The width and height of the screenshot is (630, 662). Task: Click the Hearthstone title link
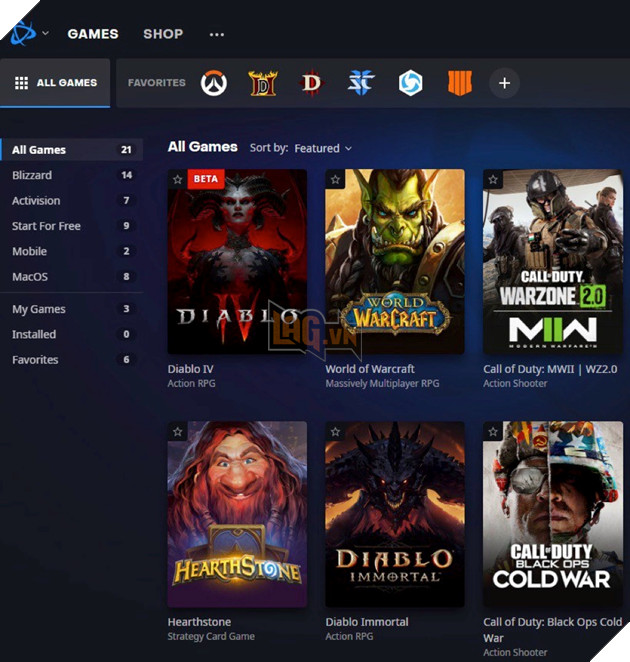pyautogui.click(x=199, y=622)
